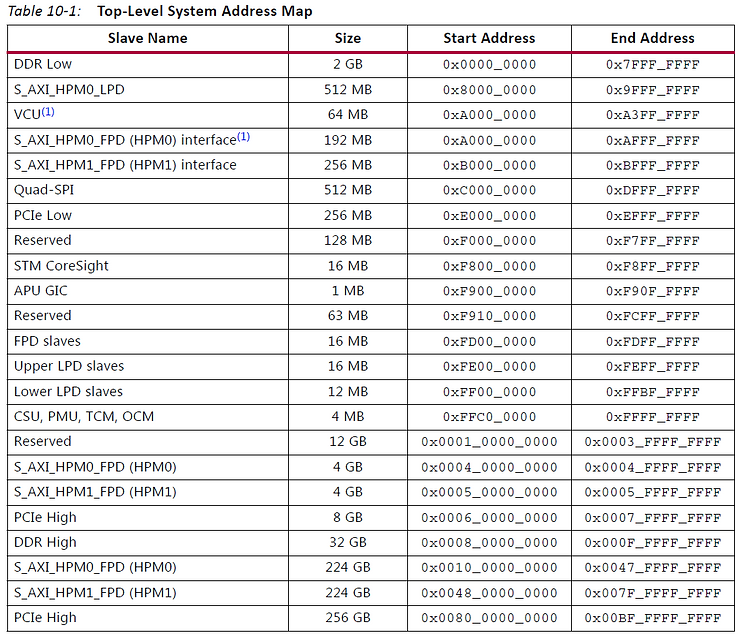
Task: Select the '12 MB' size value
Action: point(348,392)
